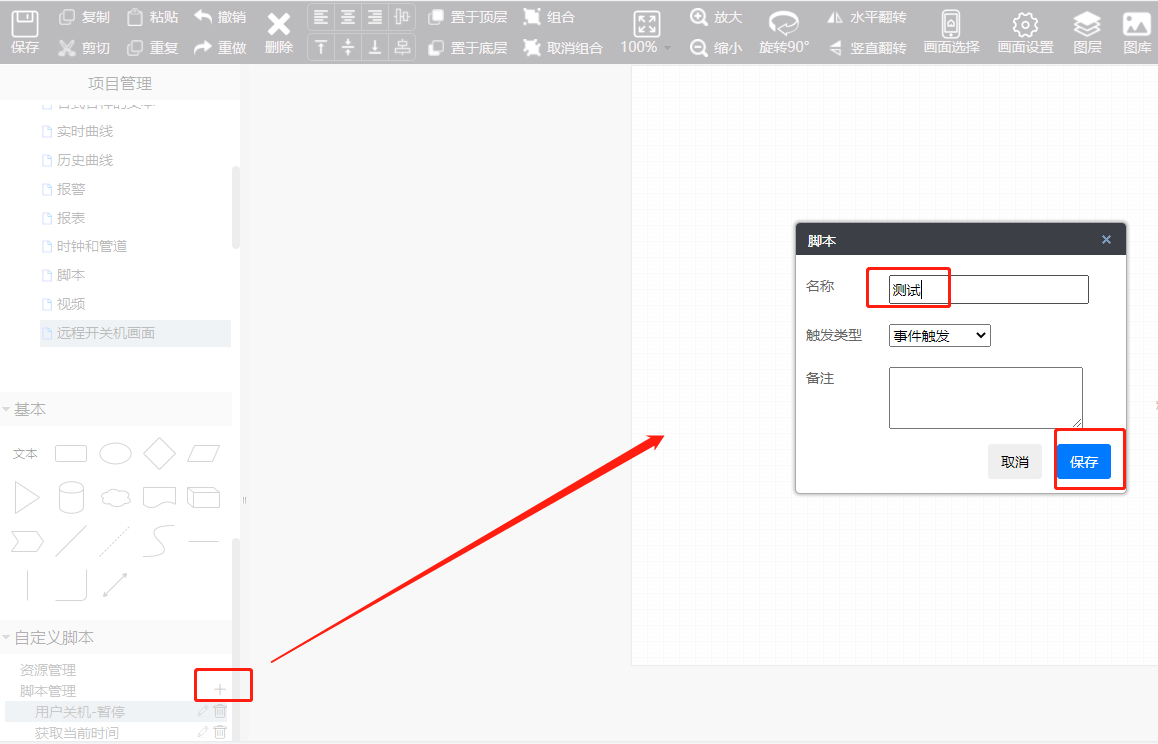Select 远程开关机画面 in project tree
This screenshot has width=1158, height=744.
click(x=105, y=333)
